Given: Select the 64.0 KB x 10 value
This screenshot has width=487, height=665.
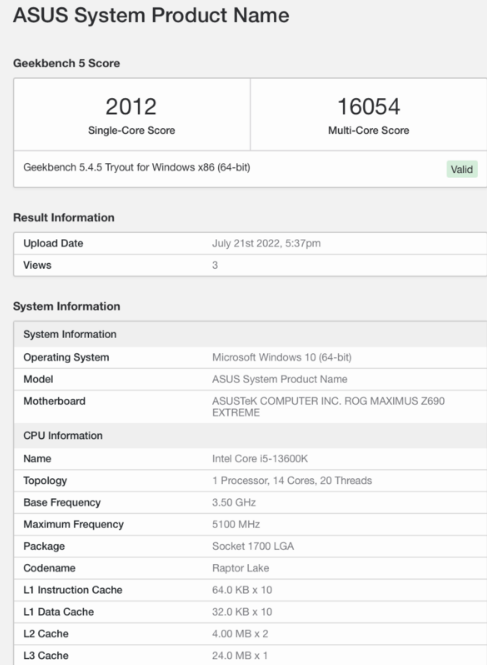Looking at the screenshot, I should 242,590.
